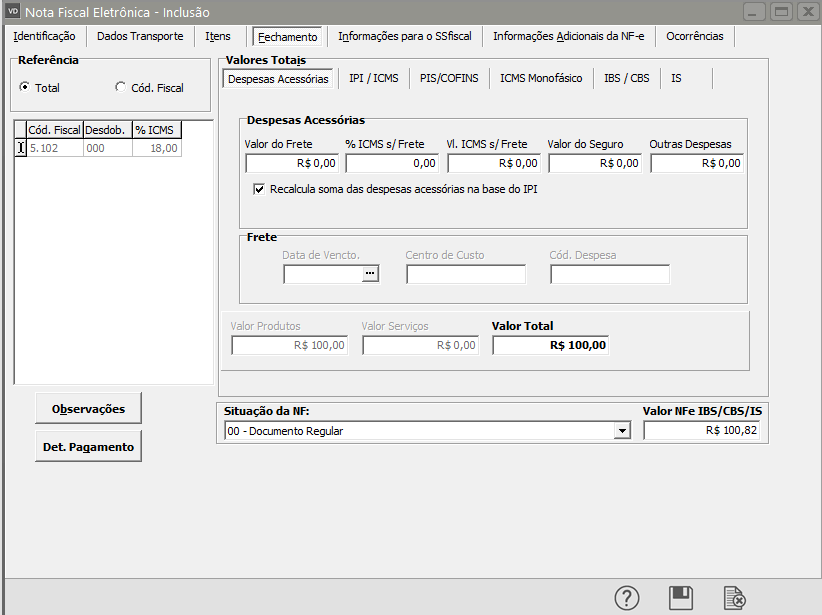
Task: Go to the Dados Transporte tab
Action: click(x=140, y=37)
